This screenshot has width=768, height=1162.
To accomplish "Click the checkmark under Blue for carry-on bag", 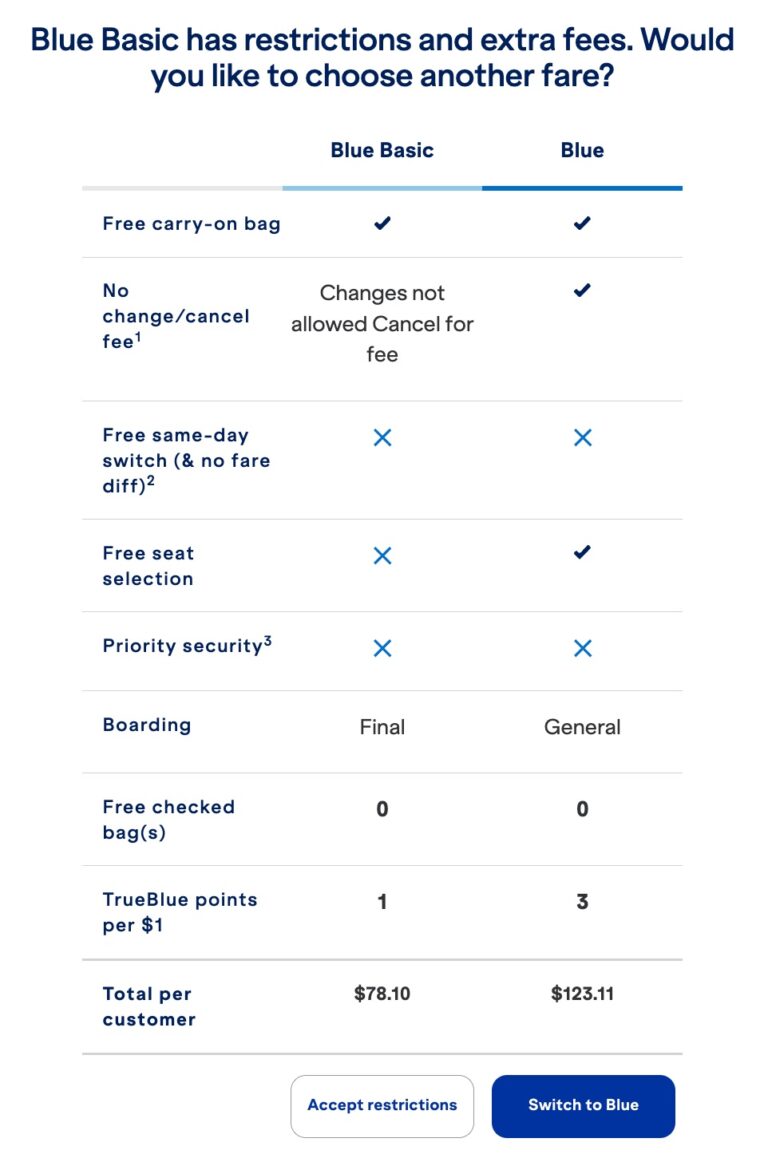I will (x=582, y=223).
